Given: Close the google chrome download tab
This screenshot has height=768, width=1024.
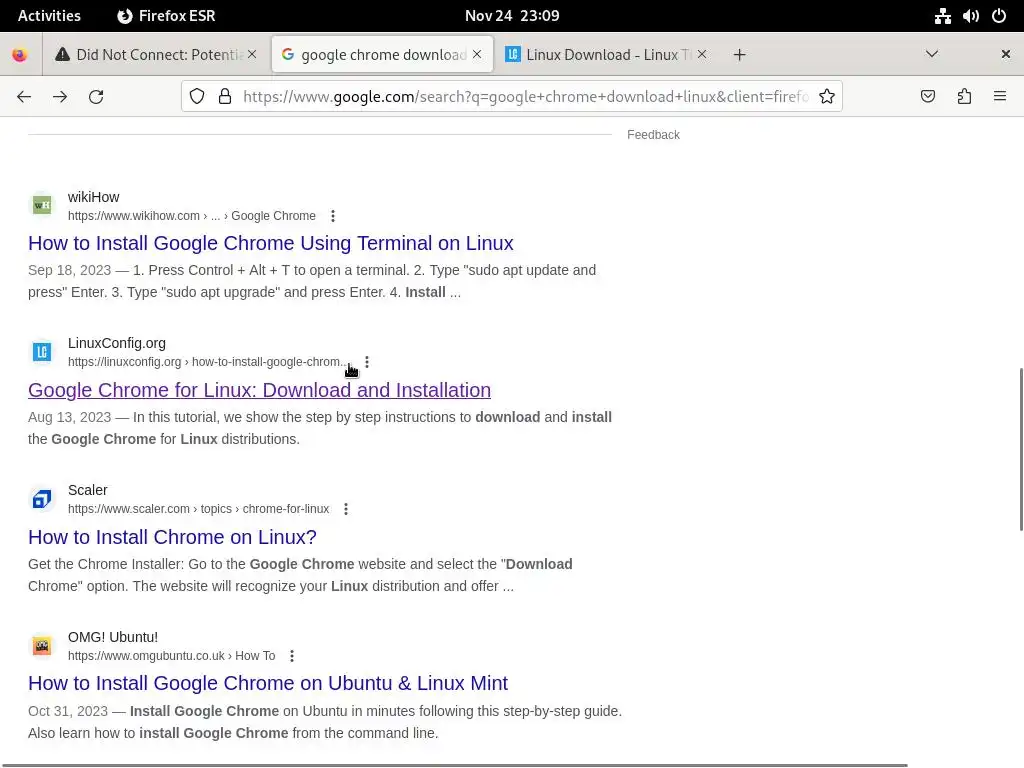Looking at the screenshot, I should click(477, 54).
